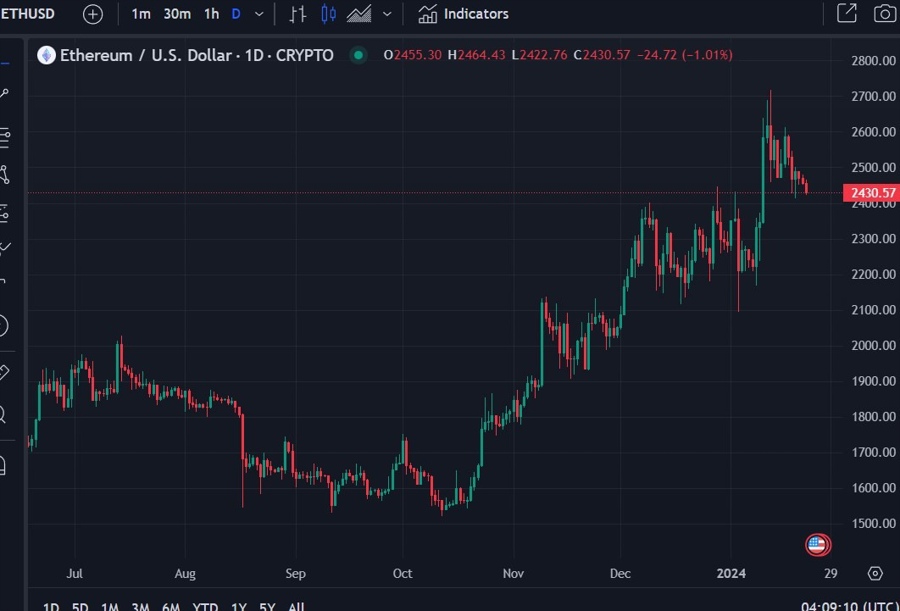Open the US flag economic event marker

click(x=816, y=544)
